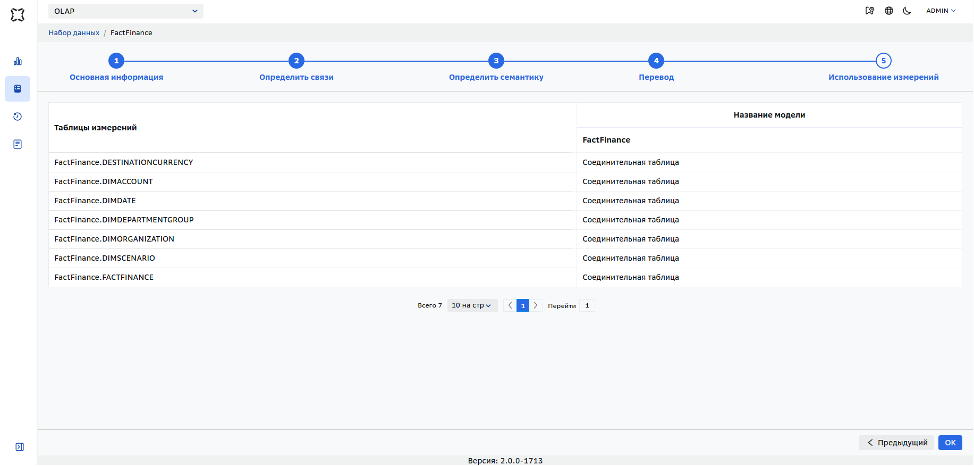Open the ADMIN user menu
The image size is (974, 466).
coord(940,11)
